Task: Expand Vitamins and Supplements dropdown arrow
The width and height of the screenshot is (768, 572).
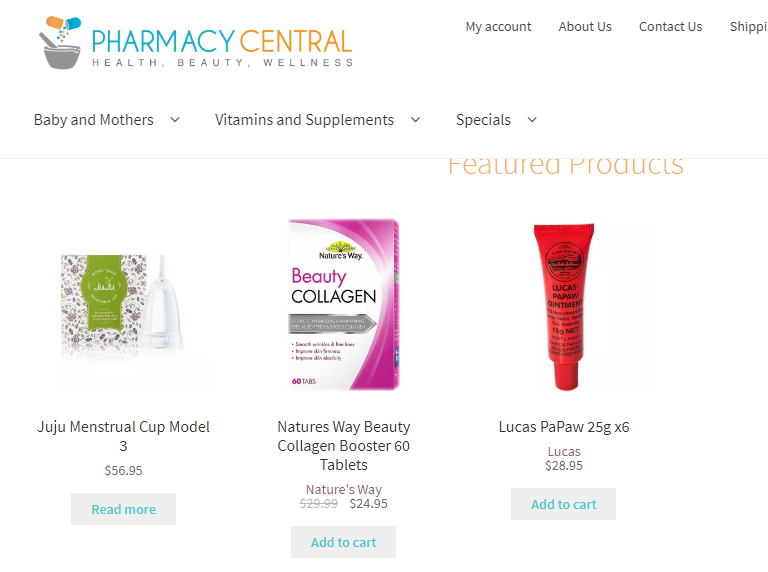Action: pyautogui.click(x=415, y=119)
